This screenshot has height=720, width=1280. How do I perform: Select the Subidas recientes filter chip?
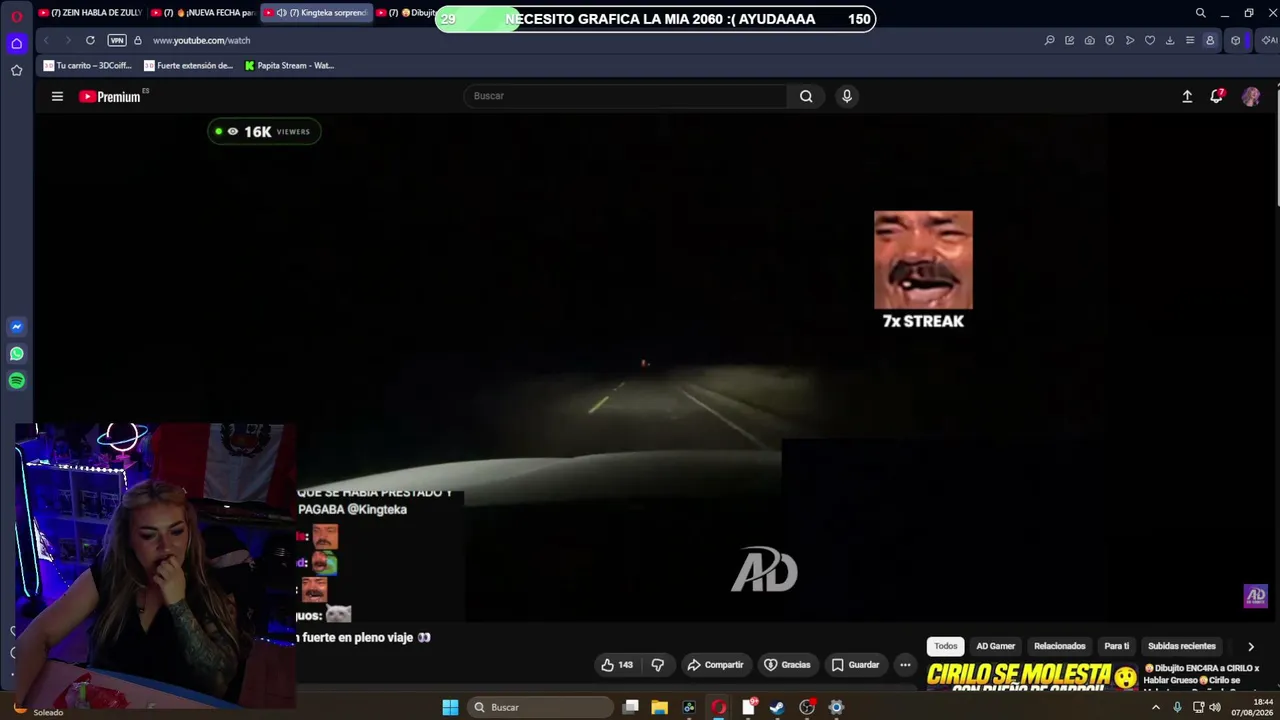(x=1181, y=646)
